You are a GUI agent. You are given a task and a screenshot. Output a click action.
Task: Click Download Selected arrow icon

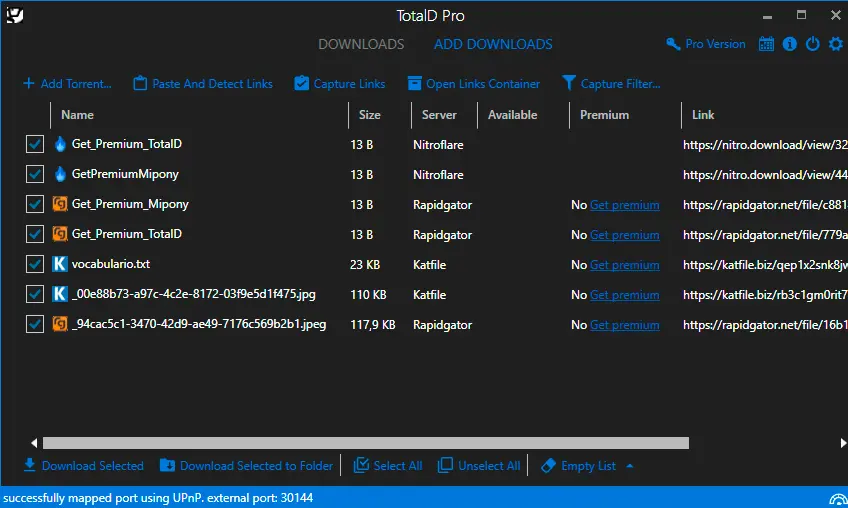(30, 465)
